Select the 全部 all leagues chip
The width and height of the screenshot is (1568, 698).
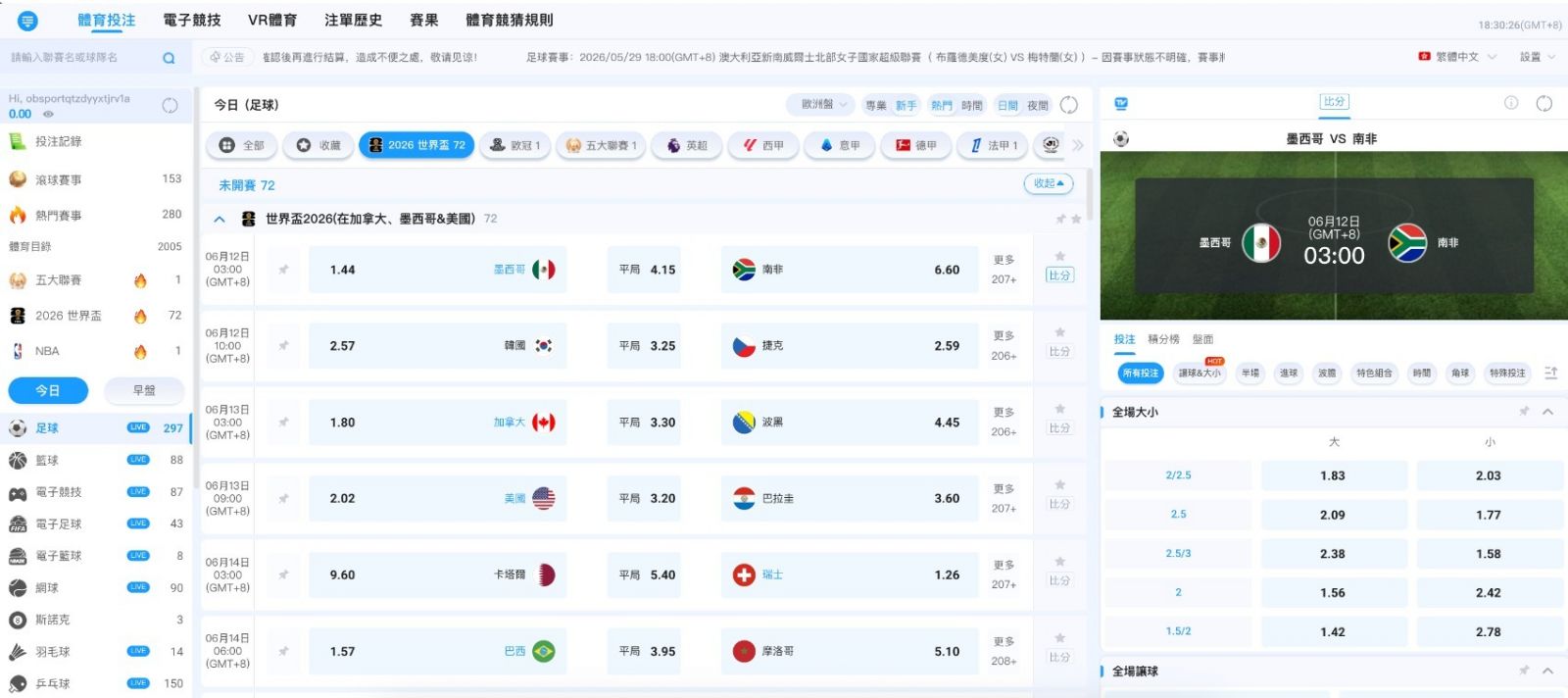242,145
